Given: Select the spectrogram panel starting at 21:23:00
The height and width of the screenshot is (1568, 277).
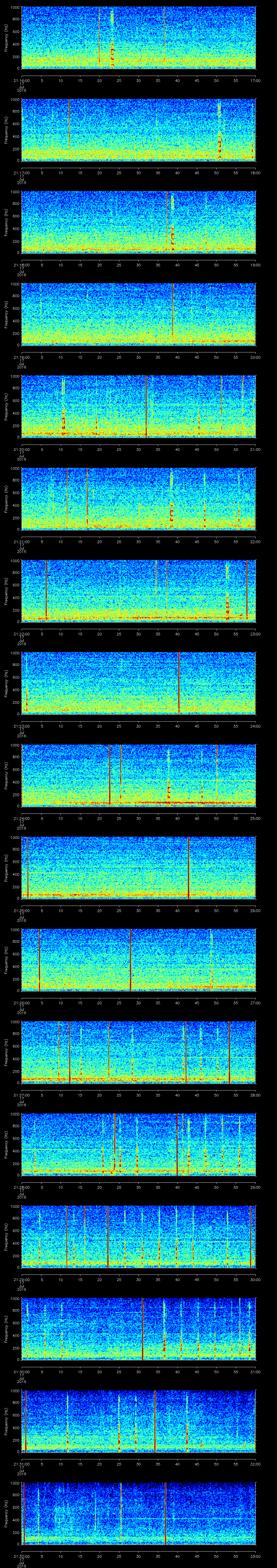Looking at the screenshot, I should click(x=139, y=683).
